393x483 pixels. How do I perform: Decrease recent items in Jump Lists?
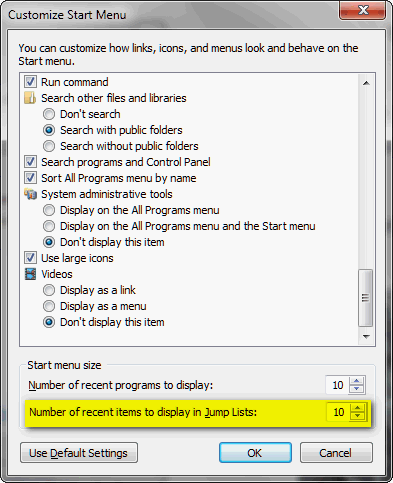click(358, 416)
